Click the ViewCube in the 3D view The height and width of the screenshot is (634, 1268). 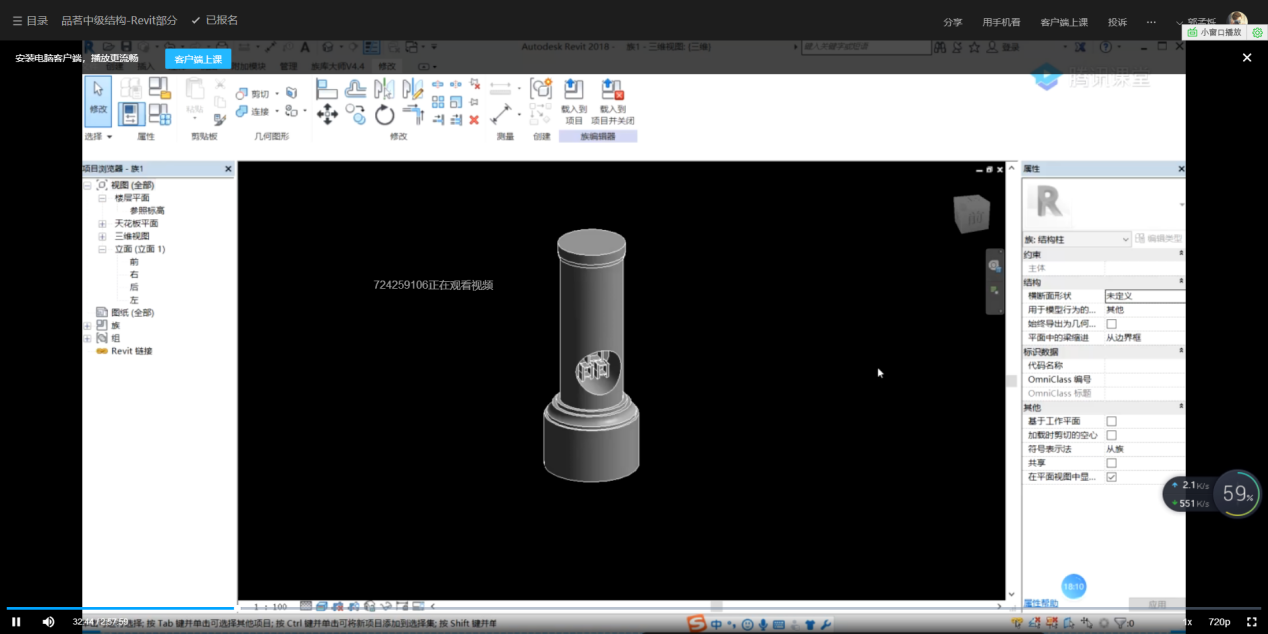[x=970, y=213]
